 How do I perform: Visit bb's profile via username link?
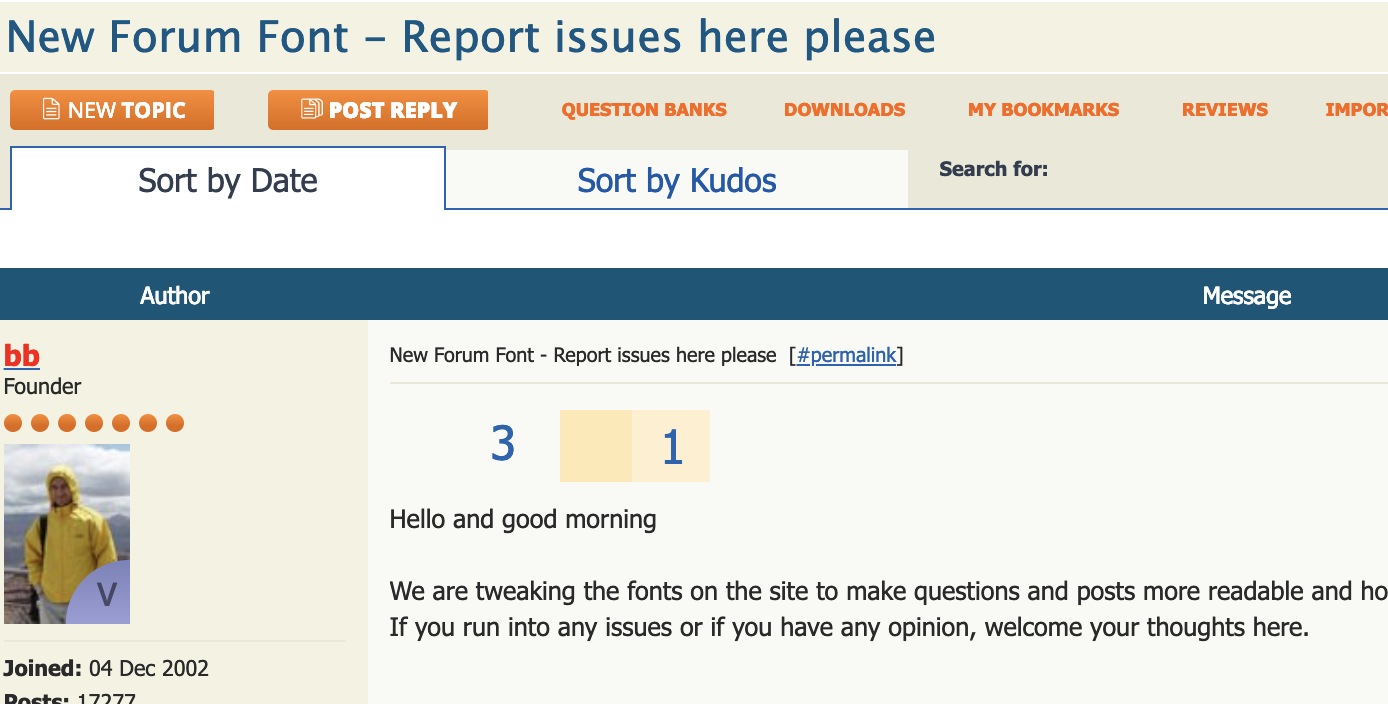coord(21,356)
